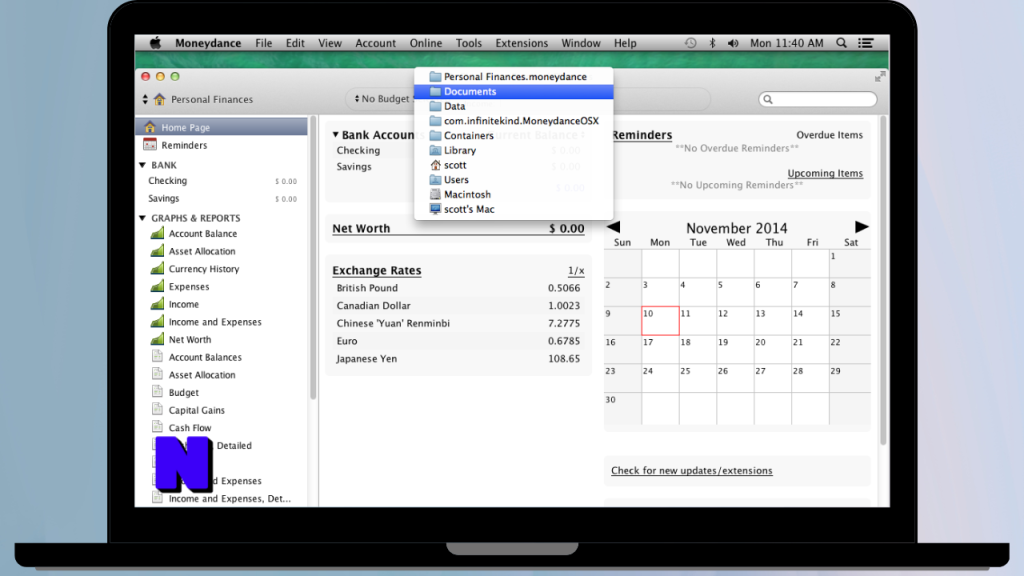The width and height of the screenshot is (1024, 576).
Task: Select November 22 in the calendar
Action: (850, 349)
